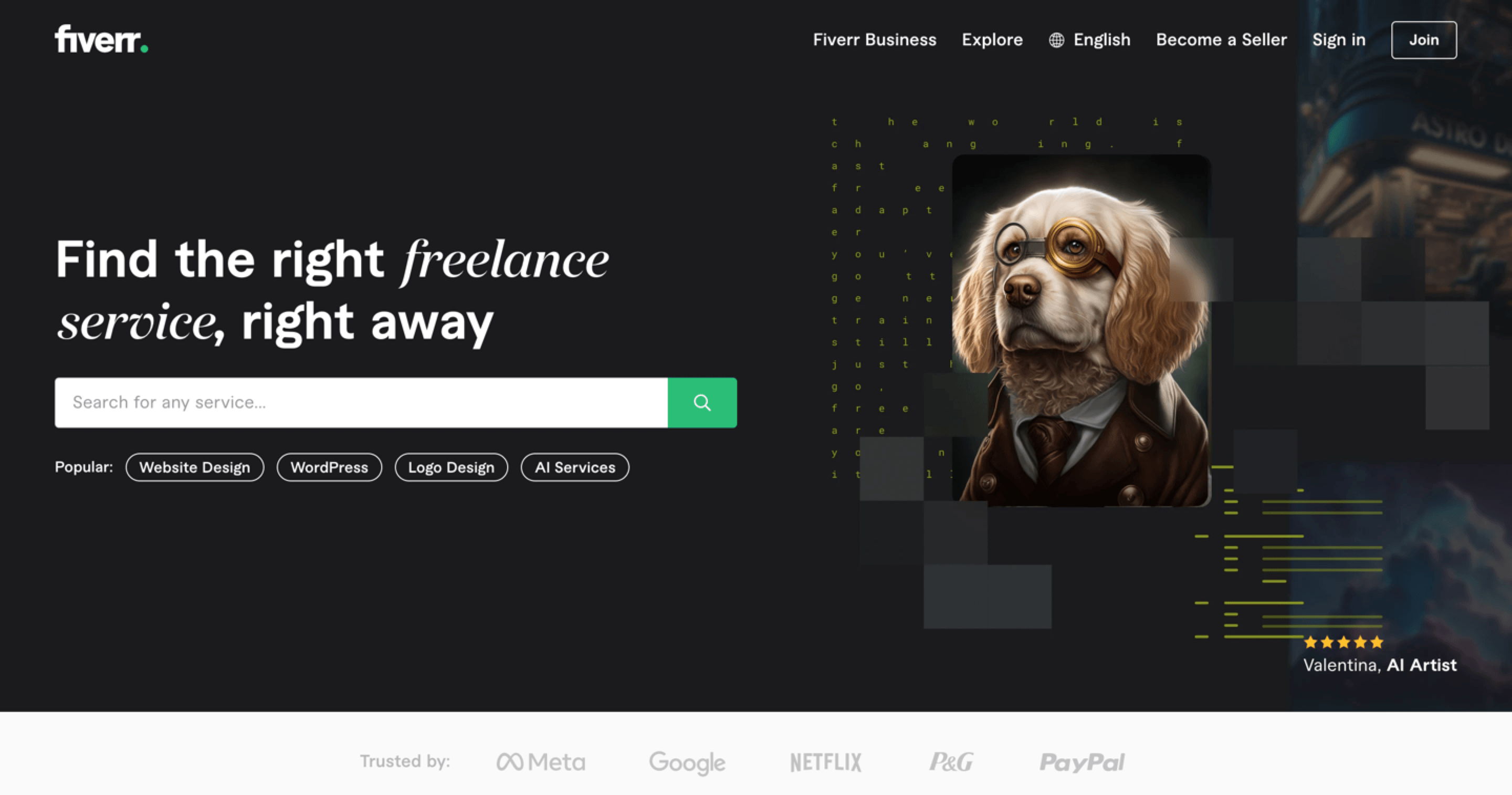1512x795 pixels.
Task: Click the Logo Design popular tag
Action: (452, 467)
